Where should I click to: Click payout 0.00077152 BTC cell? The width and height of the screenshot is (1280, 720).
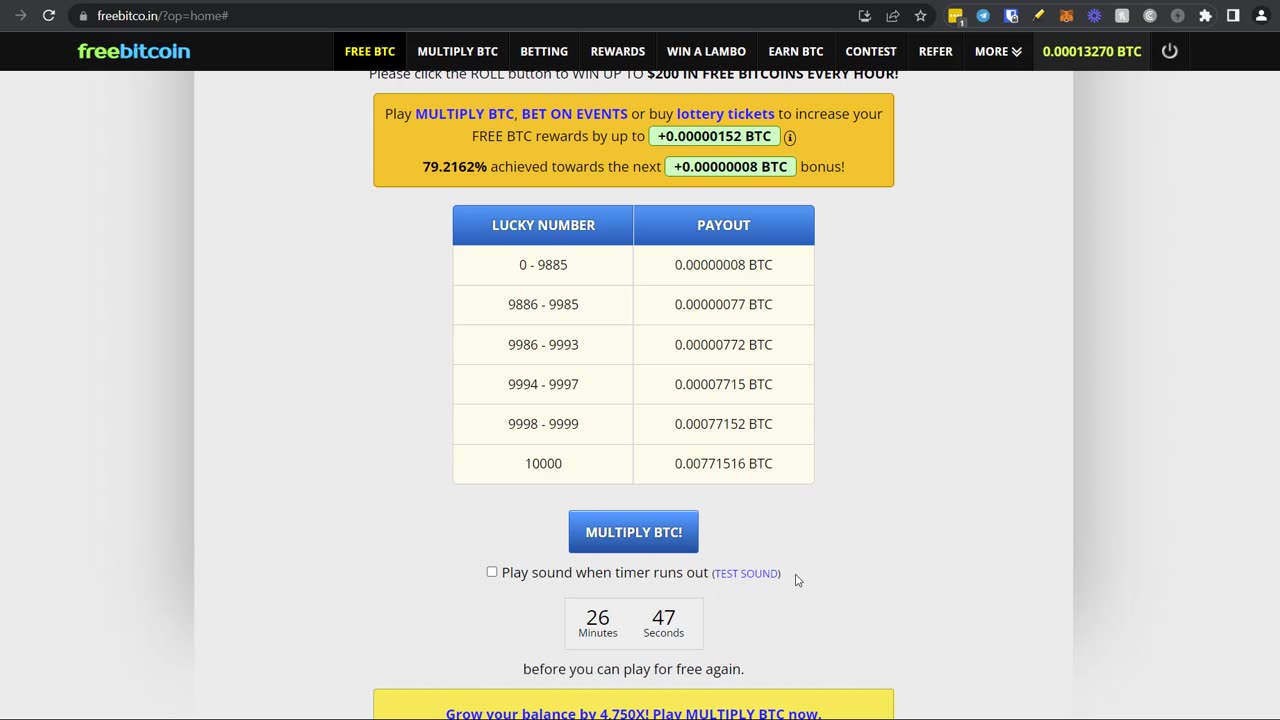point(724,424)
